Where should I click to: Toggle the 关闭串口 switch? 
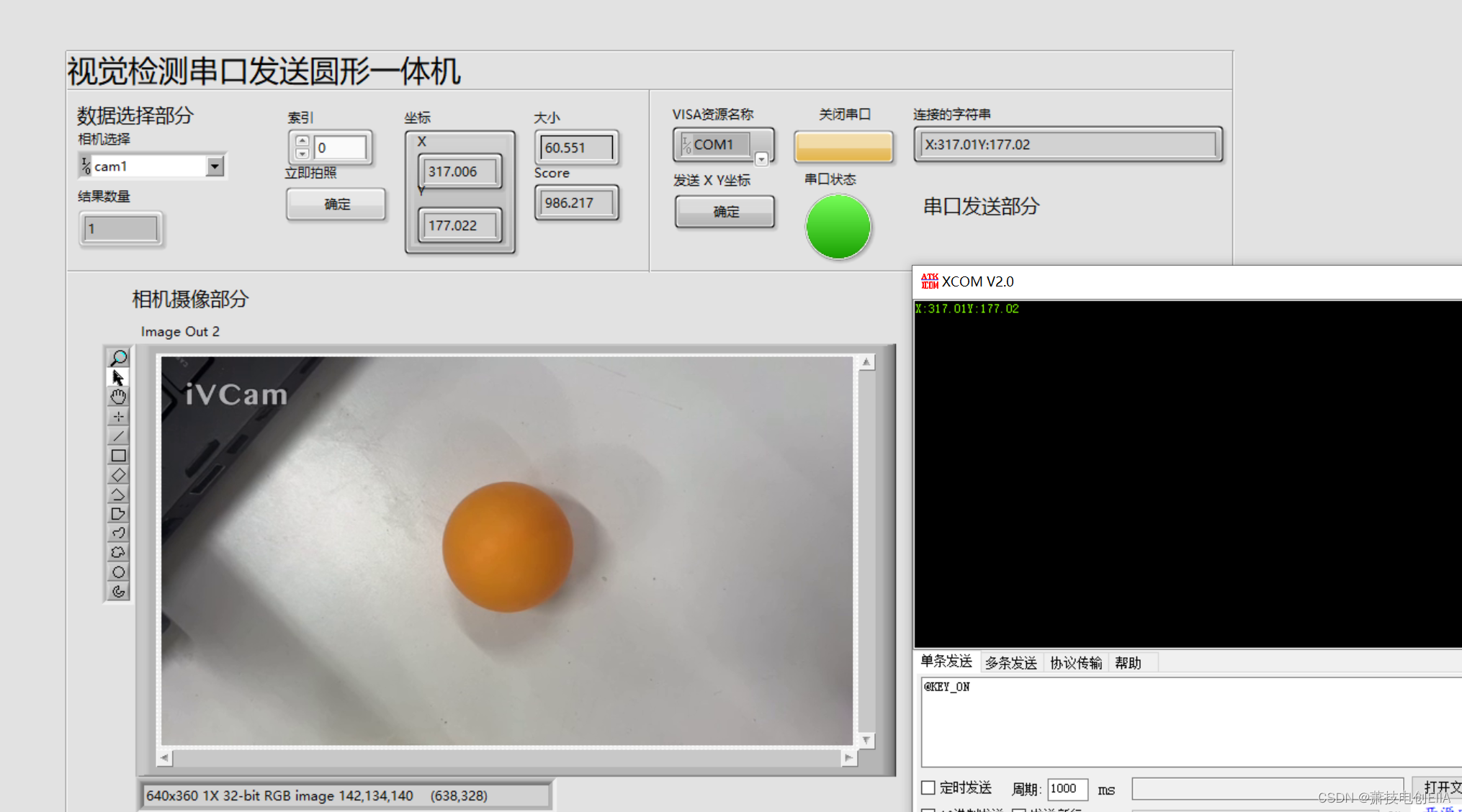point(843,146)
